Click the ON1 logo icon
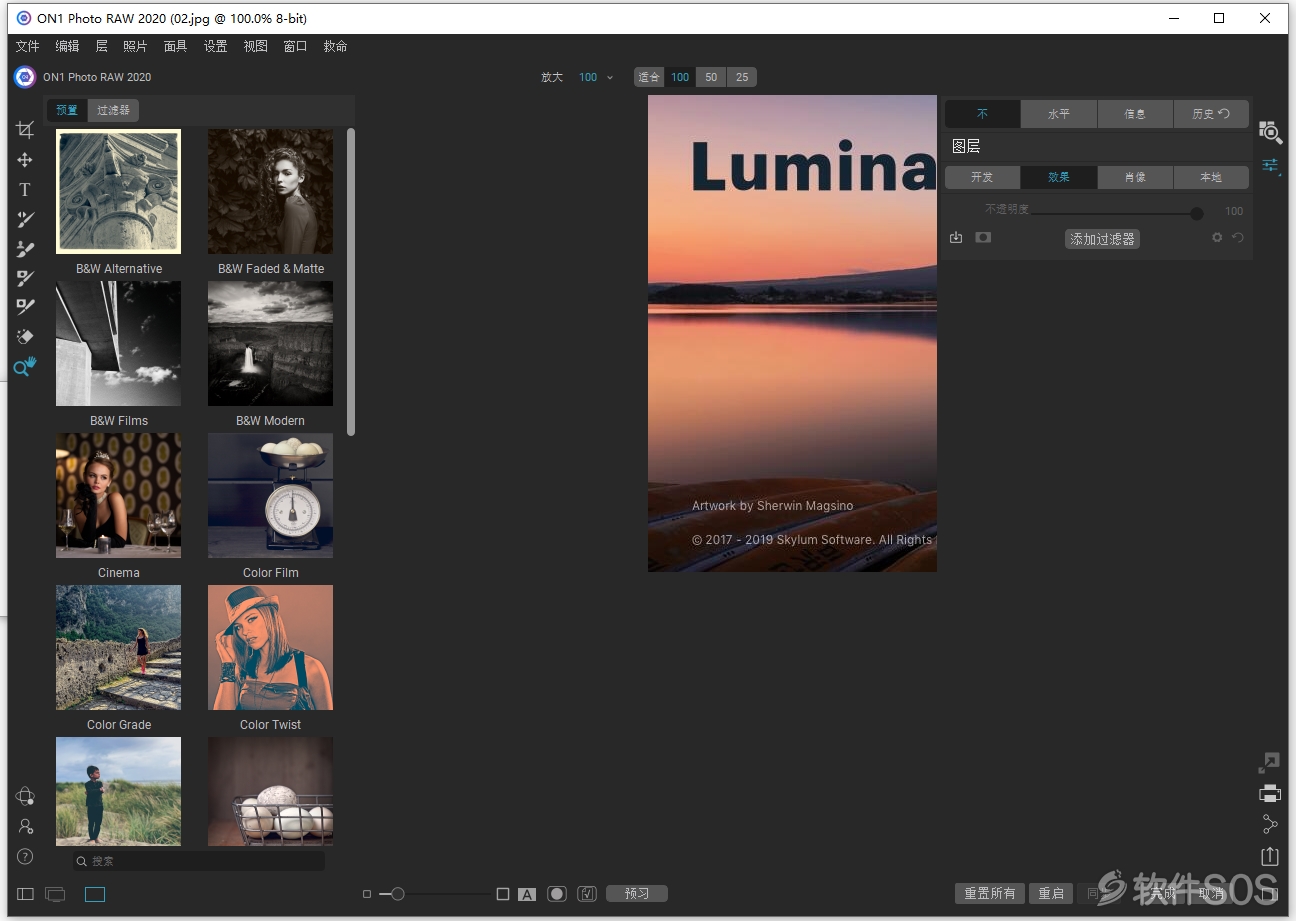This screenshot has width=1296, height=921. click(x=25, y=77)
